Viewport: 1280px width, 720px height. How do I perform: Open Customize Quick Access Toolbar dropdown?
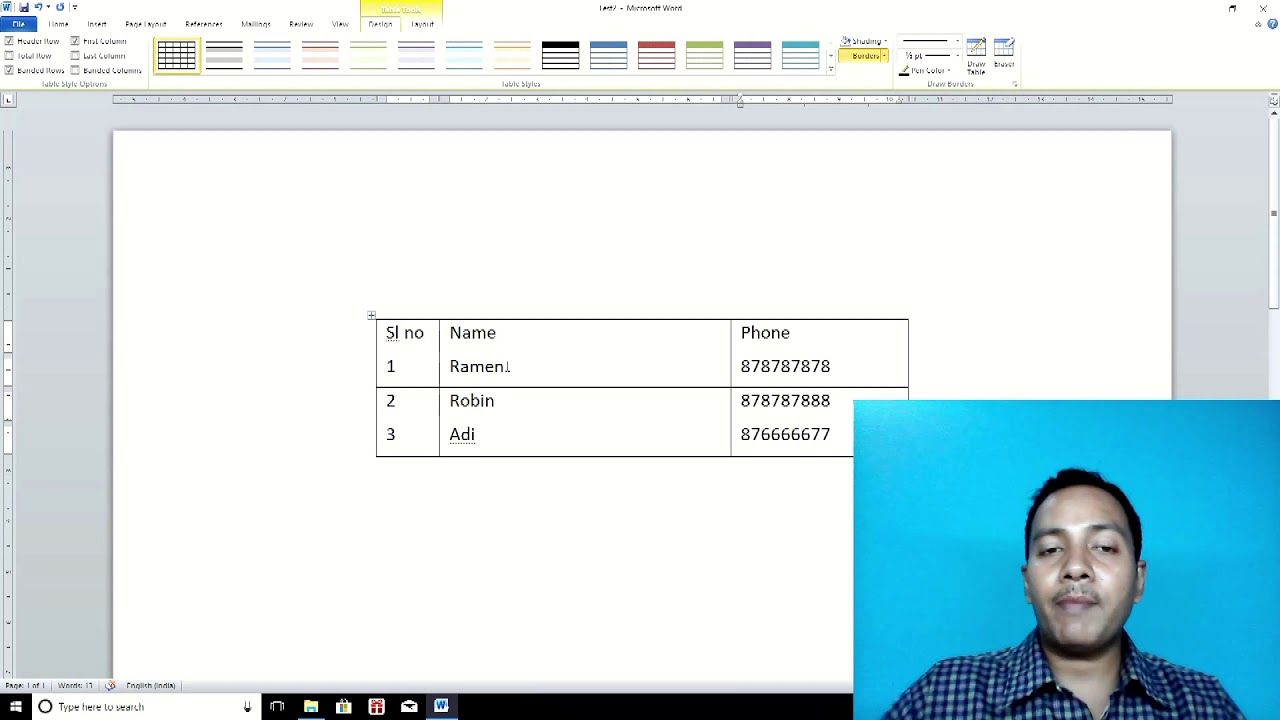[74, 8]
